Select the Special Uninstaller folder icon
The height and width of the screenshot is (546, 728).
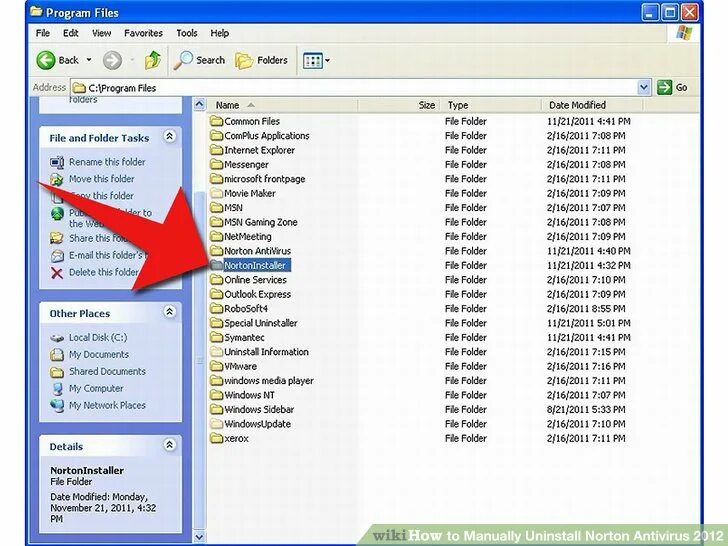(x=216, y=323)
